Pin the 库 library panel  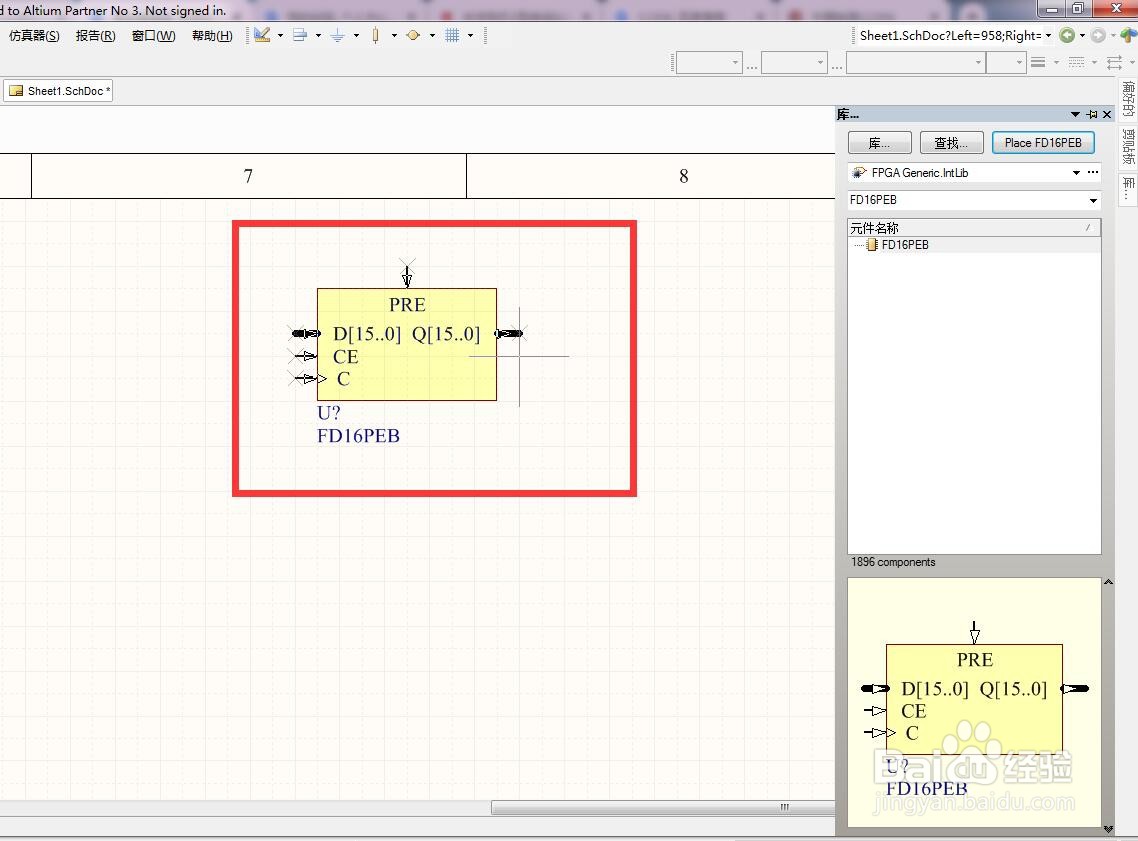[x=1092, y=114]
